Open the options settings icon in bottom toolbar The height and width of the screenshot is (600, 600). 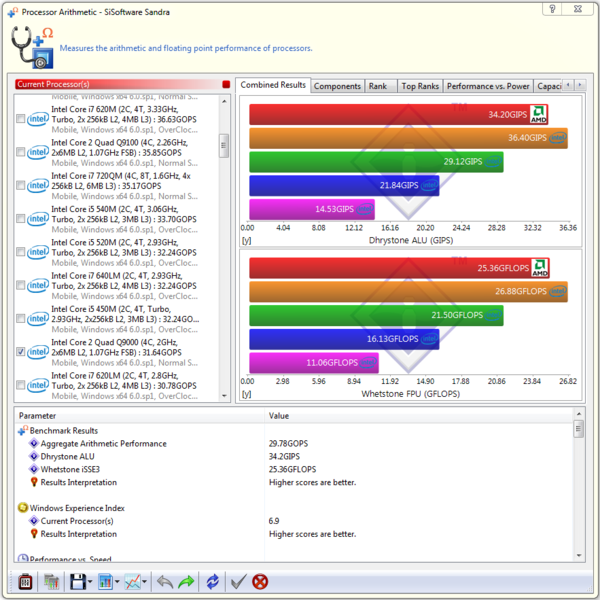[26, 582]
